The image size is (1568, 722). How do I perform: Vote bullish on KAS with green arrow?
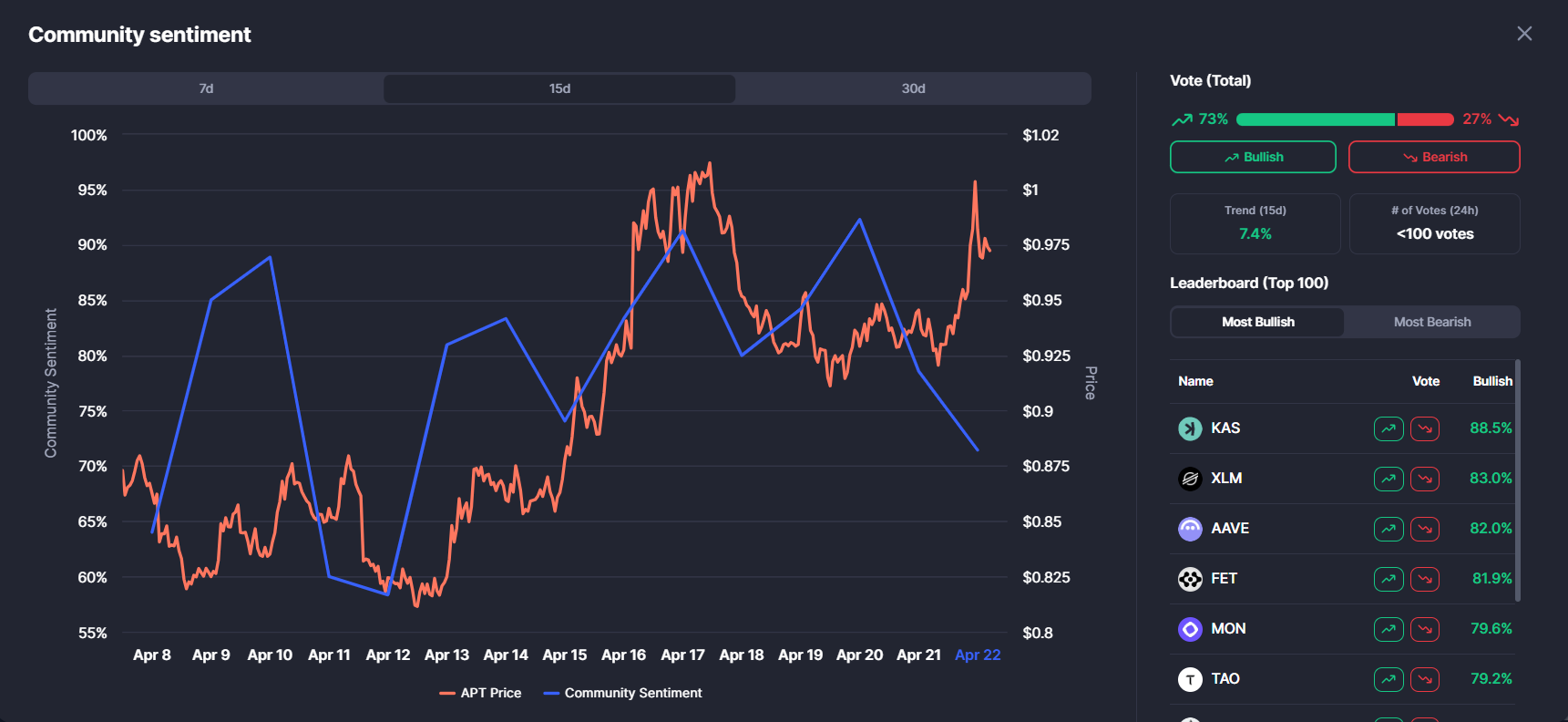[x=1389, y=428]
